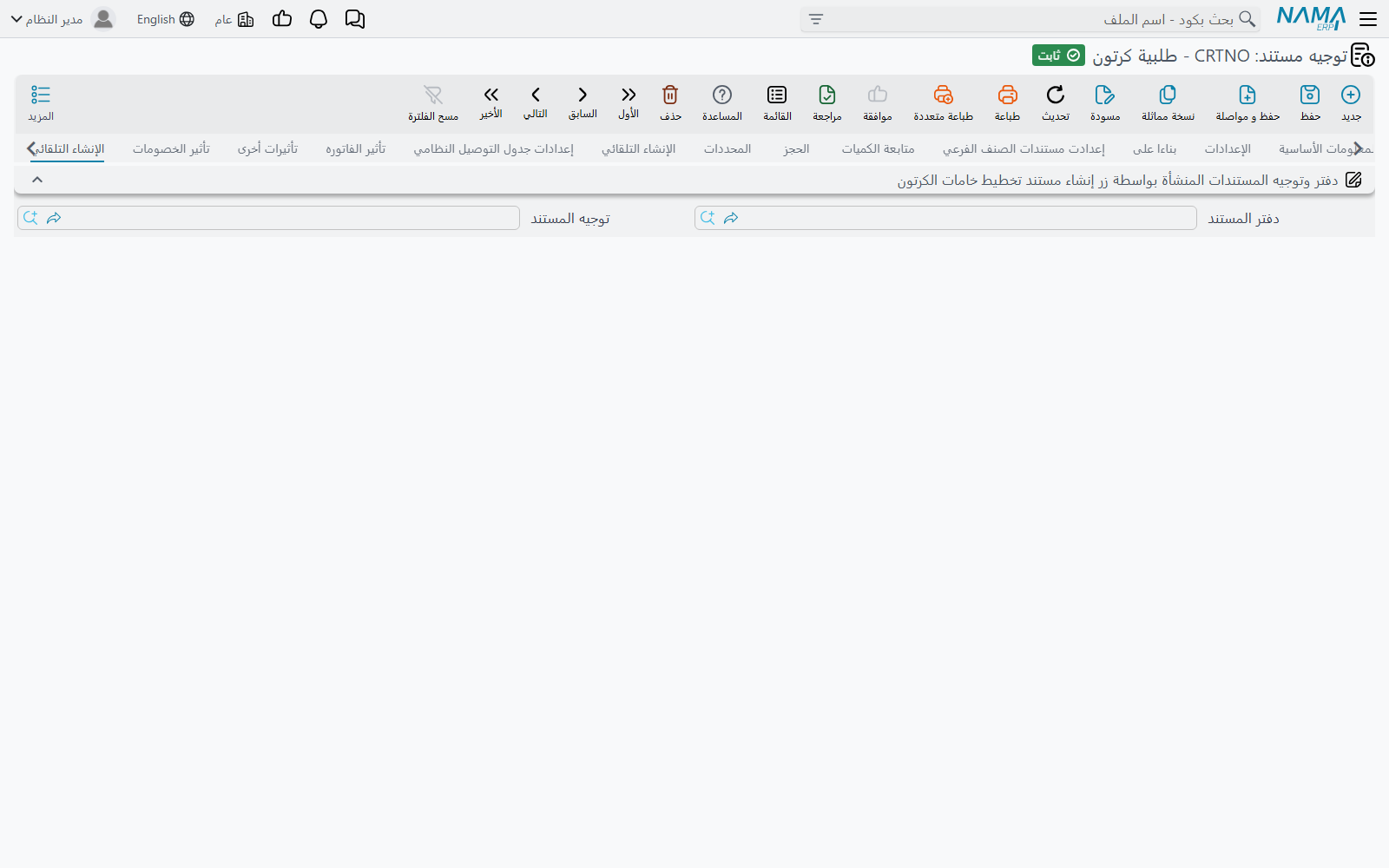This screenshot has height=868, width=1389.
Task: Select the تأثير الخصومات tab
Action: pos(171,149)
